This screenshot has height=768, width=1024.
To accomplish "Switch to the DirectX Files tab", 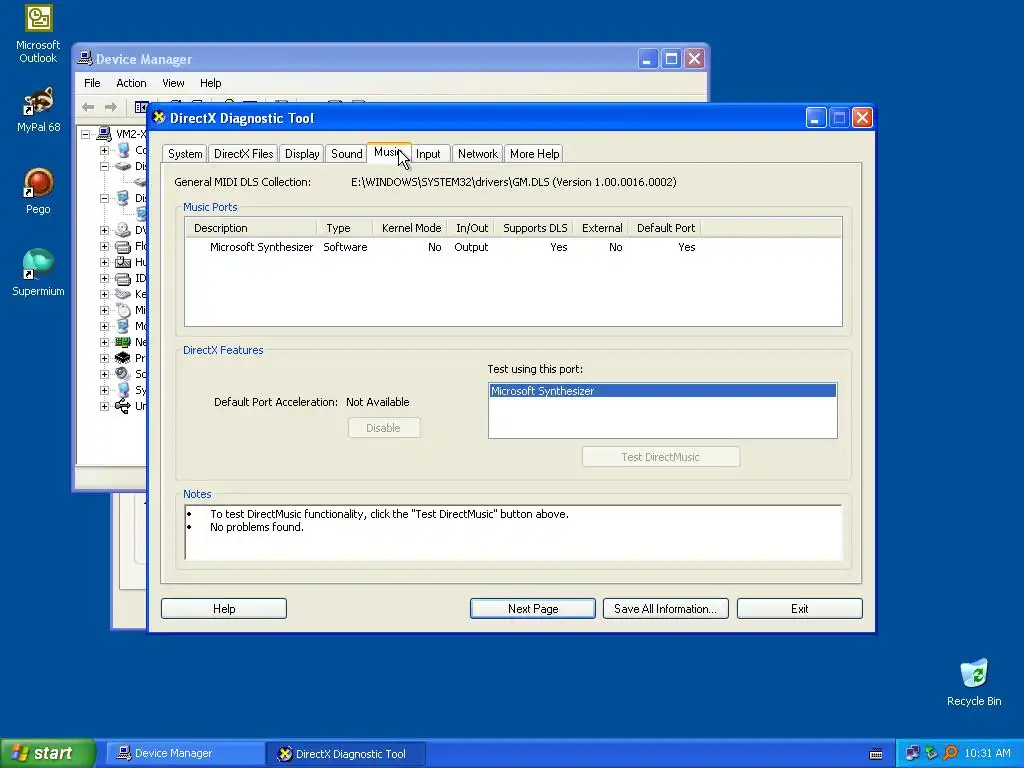I will coord(244,154).
